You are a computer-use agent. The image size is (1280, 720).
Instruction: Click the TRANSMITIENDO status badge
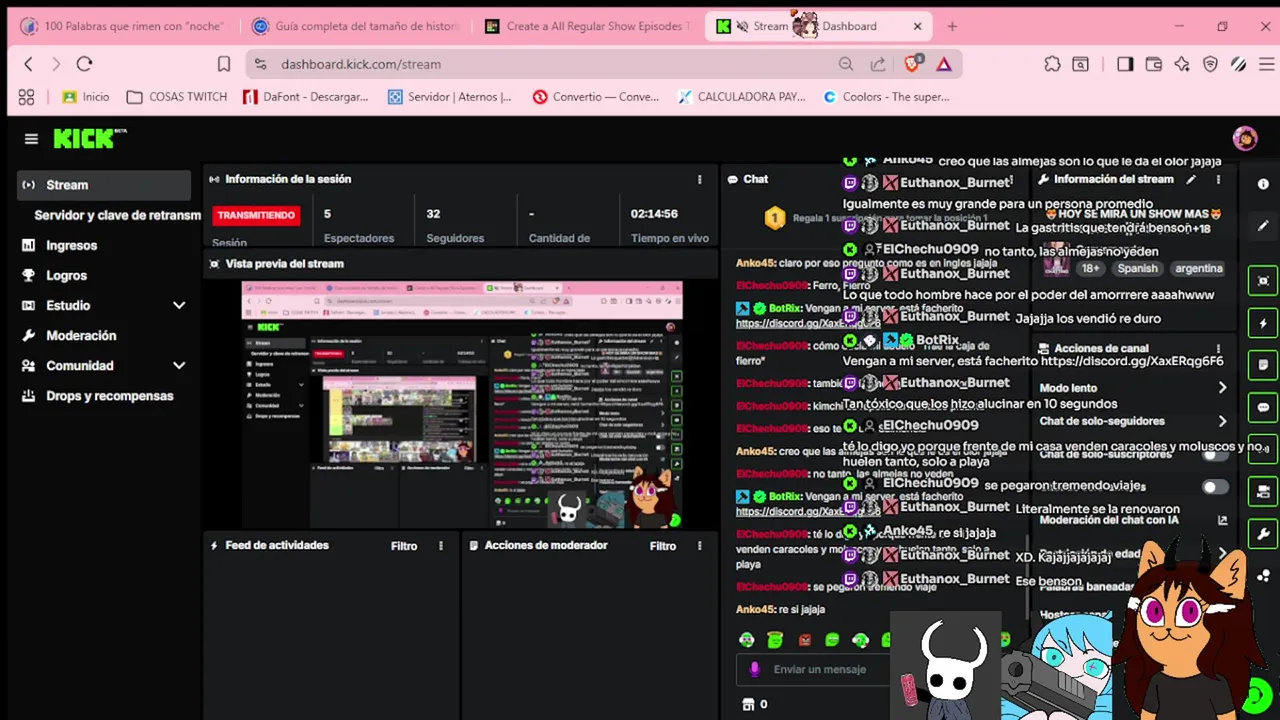257,215
